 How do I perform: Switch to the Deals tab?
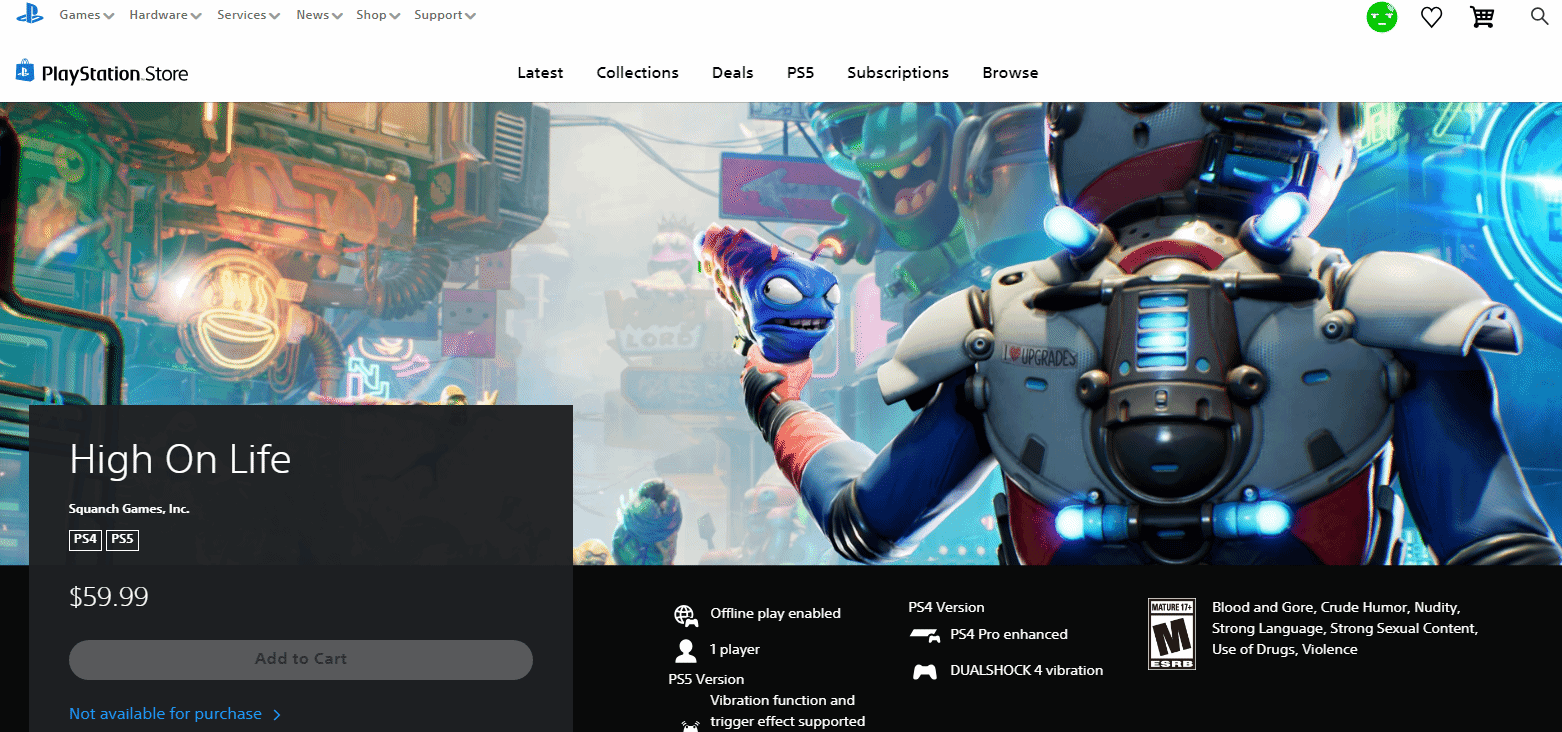733,73
